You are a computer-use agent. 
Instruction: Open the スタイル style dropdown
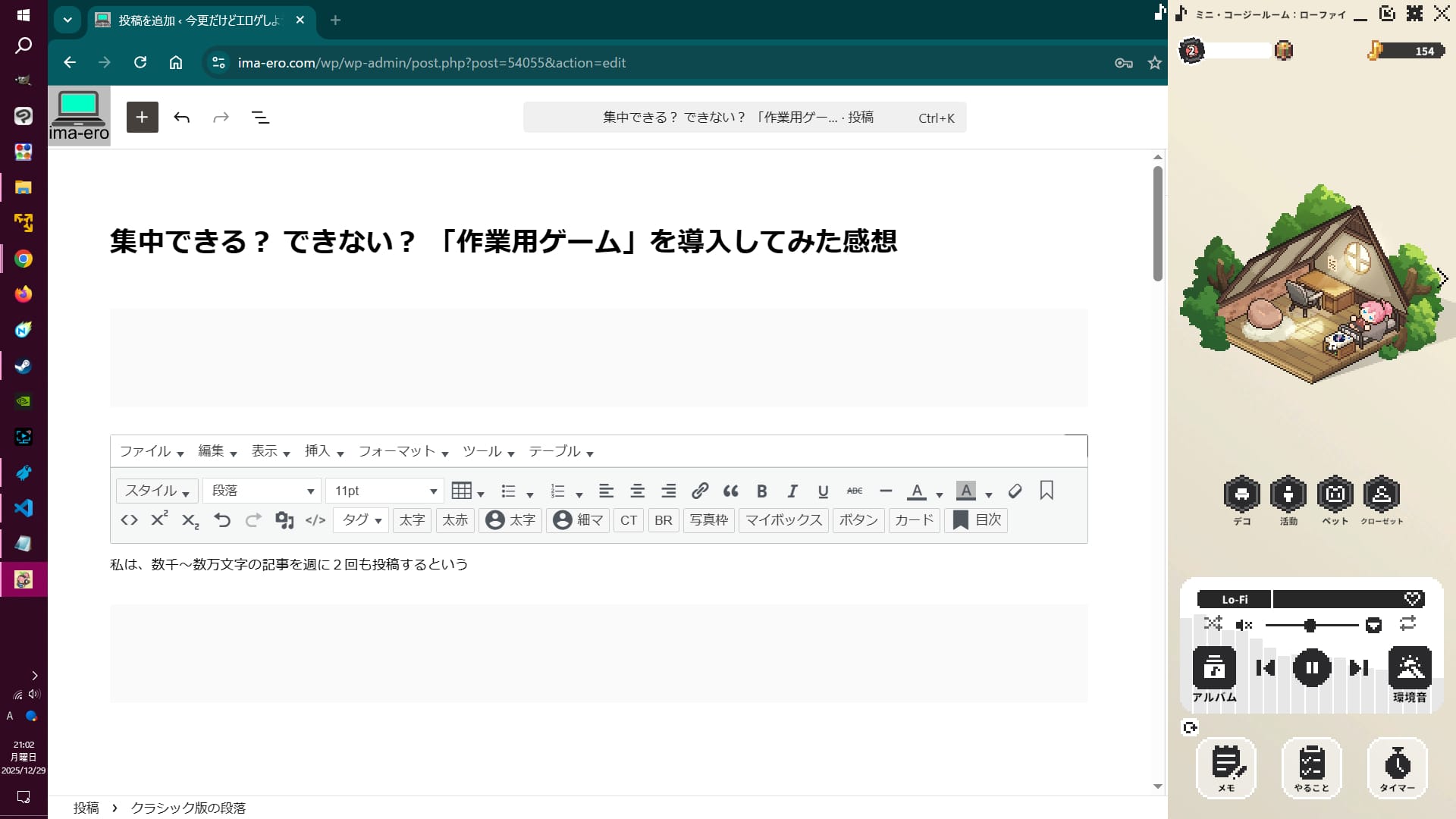tap(157, 491)
